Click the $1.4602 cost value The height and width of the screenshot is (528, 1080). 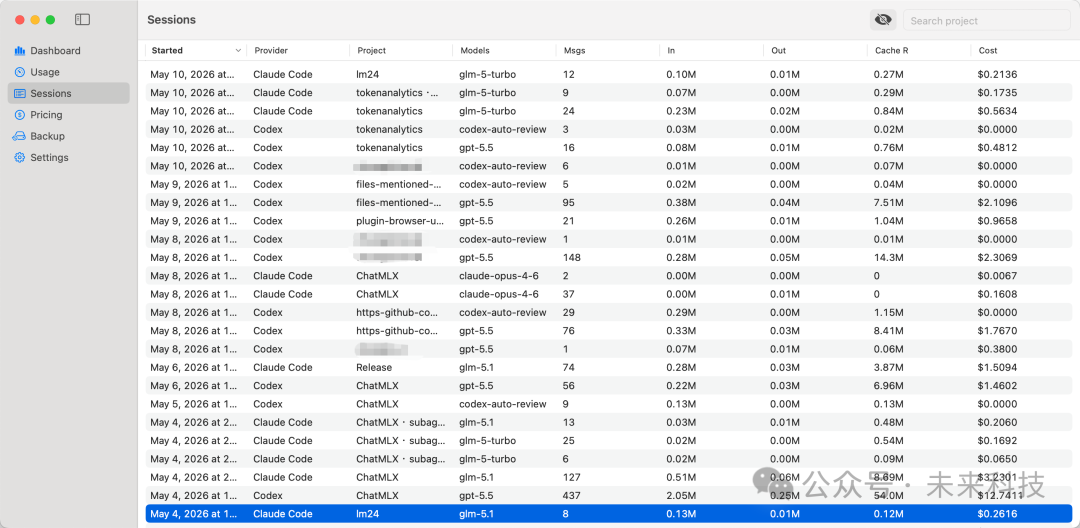997,386
